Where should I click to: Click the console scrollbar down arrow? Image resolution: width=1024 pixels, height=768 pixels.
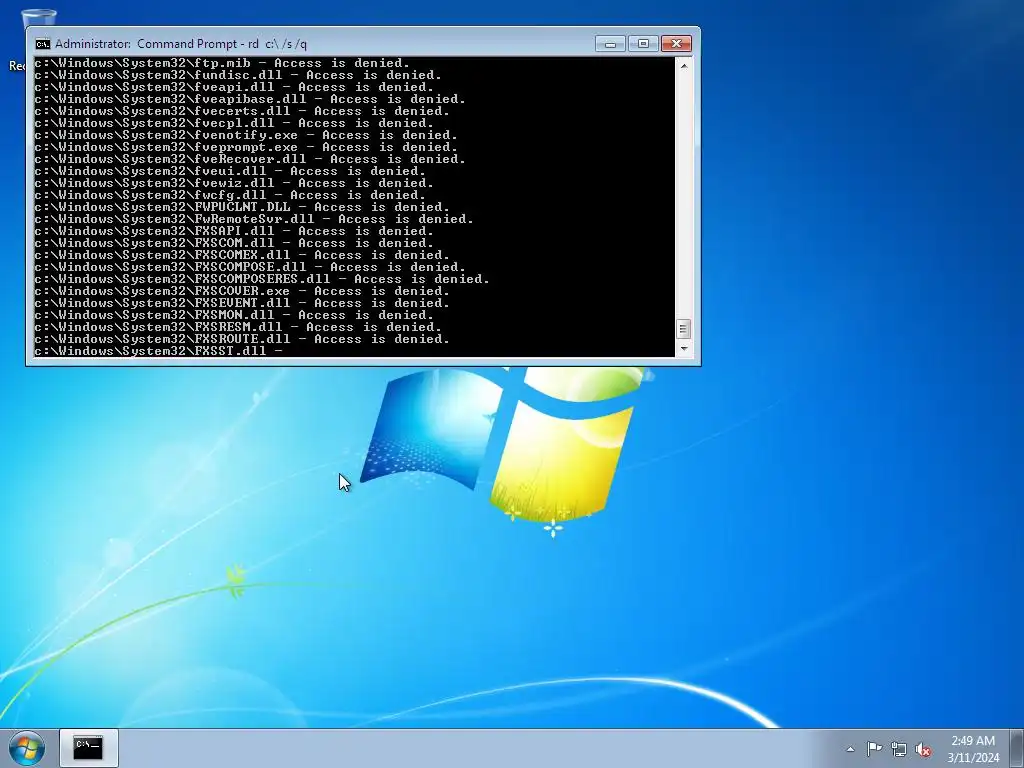[683, 349]
